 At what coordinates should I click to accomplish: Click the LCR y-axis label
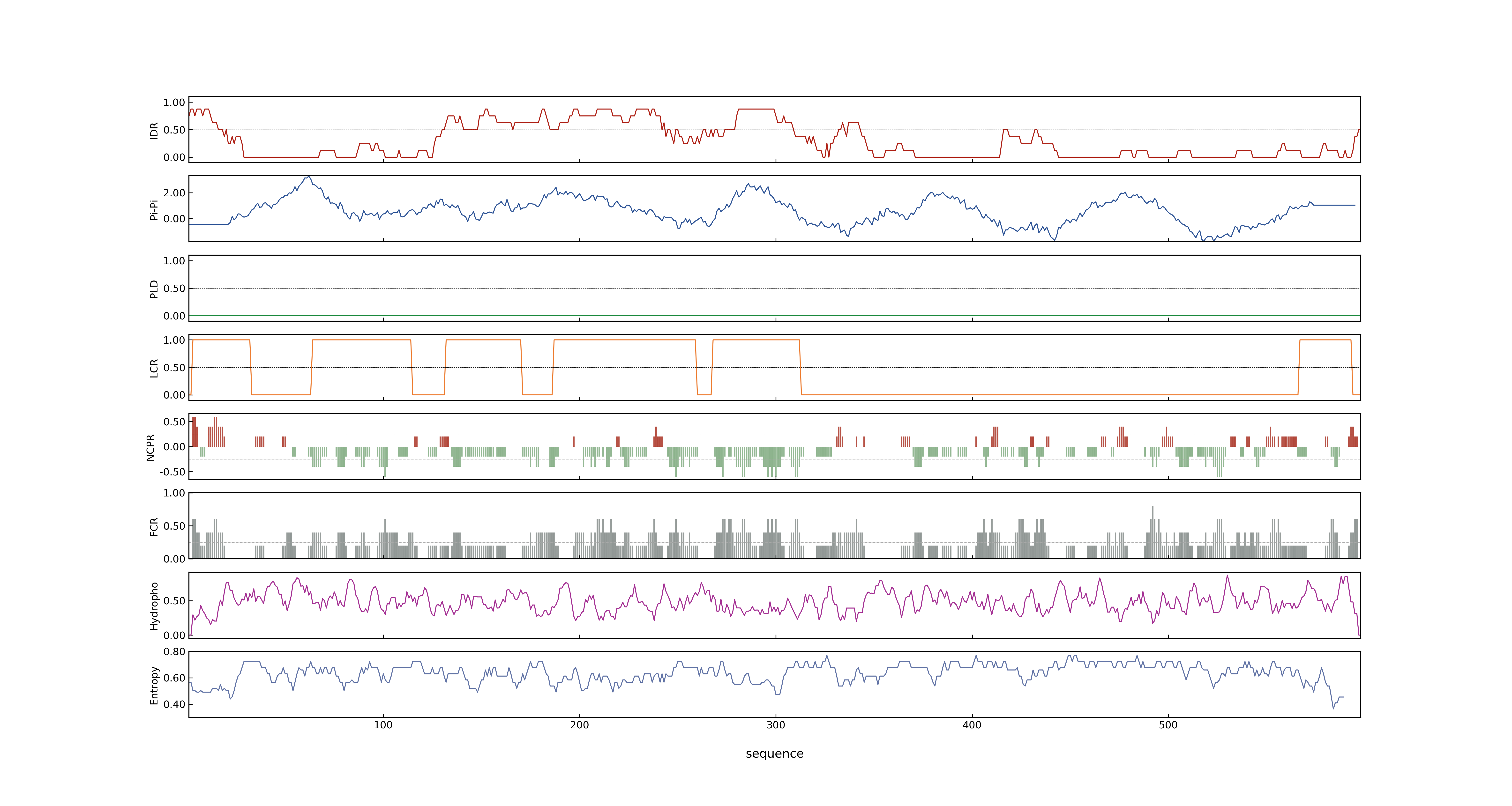point(154,368)
